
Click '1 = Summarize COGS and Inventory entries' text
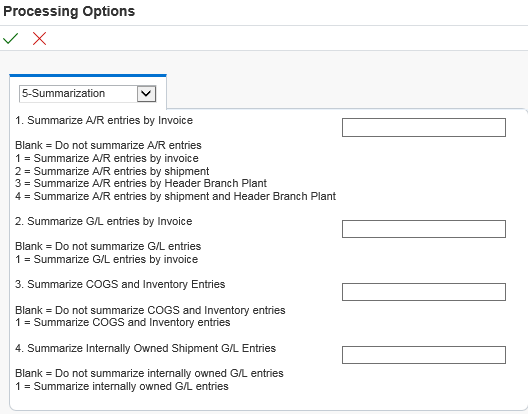pos(123,322)
